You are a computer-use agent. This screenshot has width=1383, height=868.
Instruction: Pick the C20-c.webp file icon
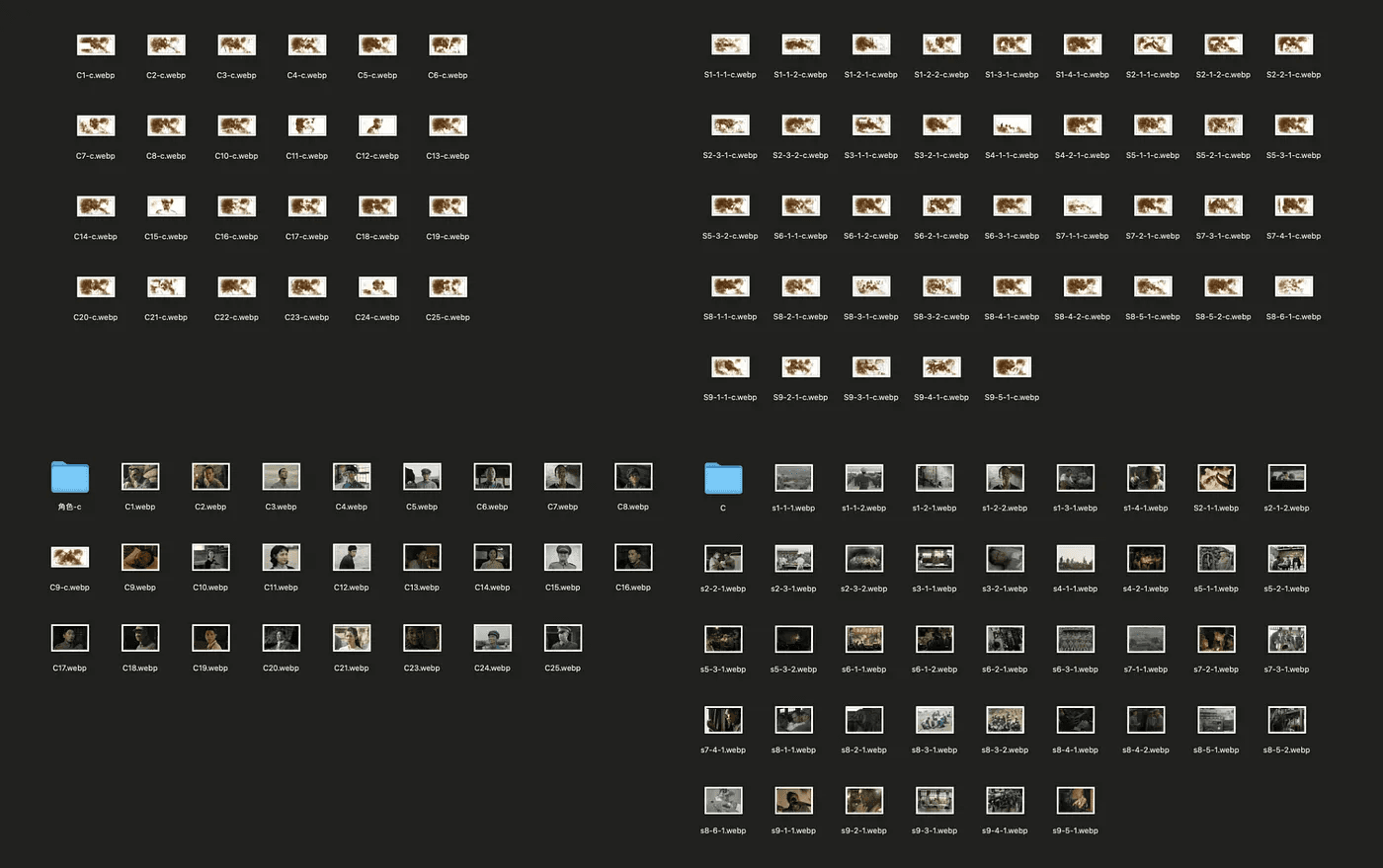[96, 287]
